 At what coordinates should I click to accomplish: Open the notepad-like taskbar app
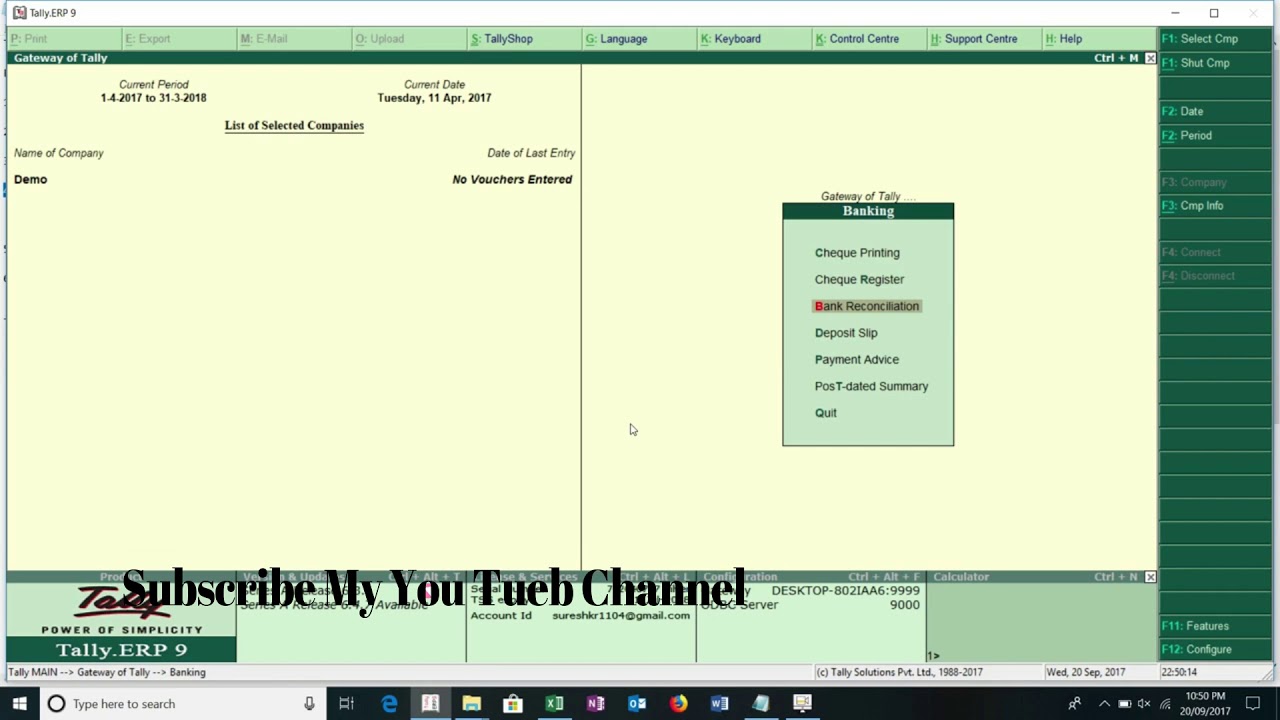pos(761,704)
